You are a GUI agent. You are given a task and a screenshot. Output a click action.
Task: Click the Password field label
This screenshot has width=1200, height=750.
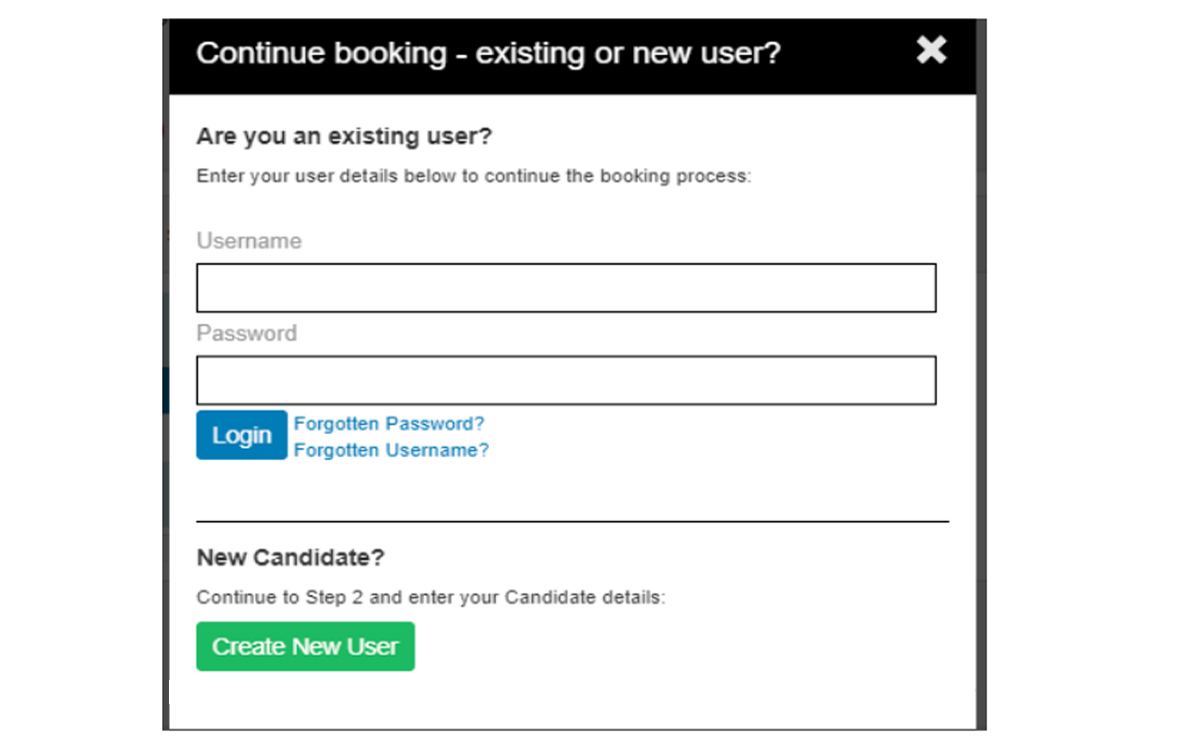[246, 333]
